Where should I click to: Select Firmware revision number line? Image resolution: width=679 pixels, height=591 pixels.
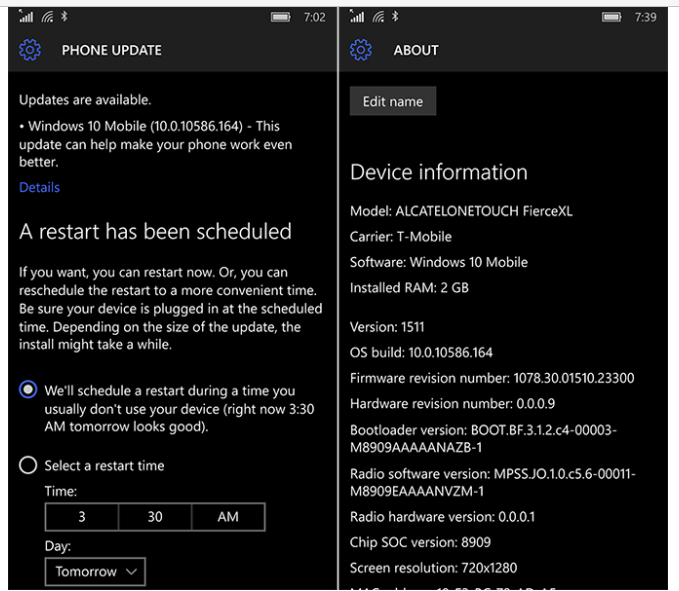pos(492,378)
